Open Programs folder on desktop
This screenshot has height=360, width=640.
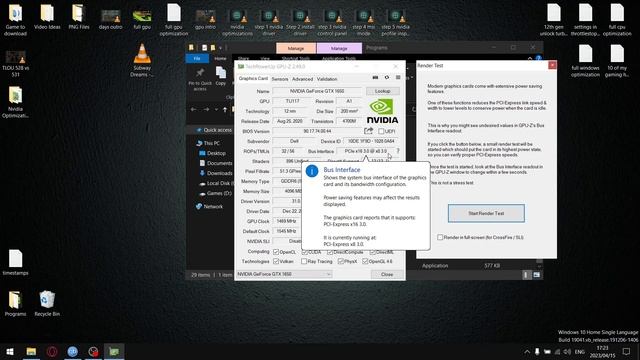(x=15, y=303)
